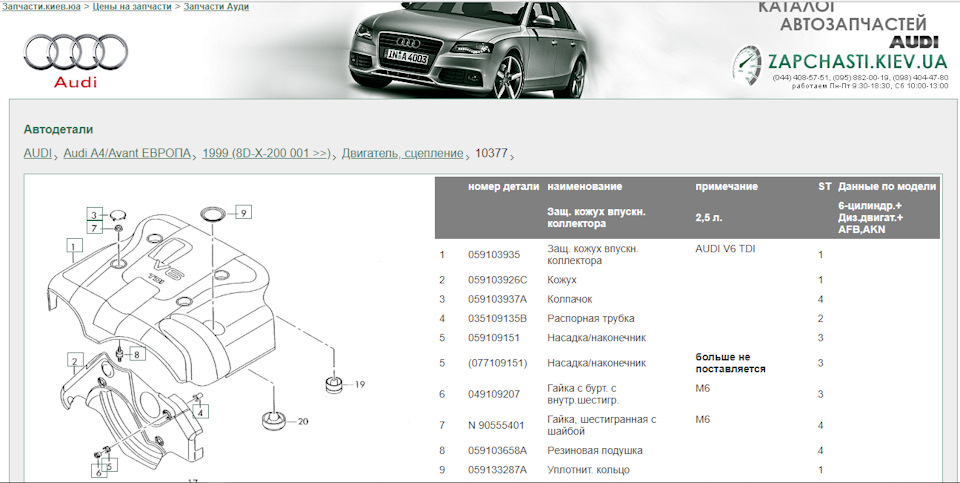Open the Цены на запчасти link

132,6
